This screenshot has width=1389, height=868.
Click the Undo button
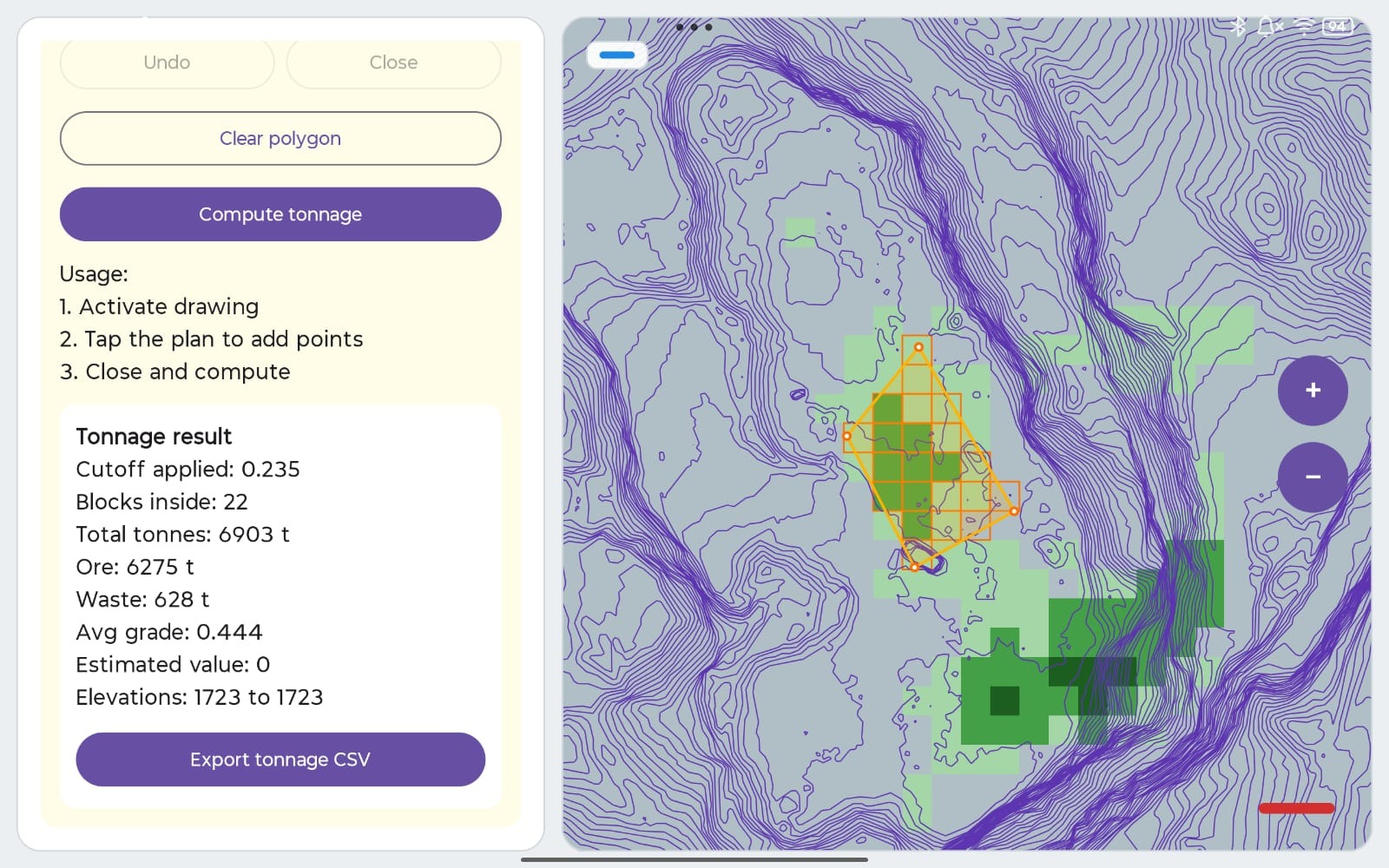(167, 62)
